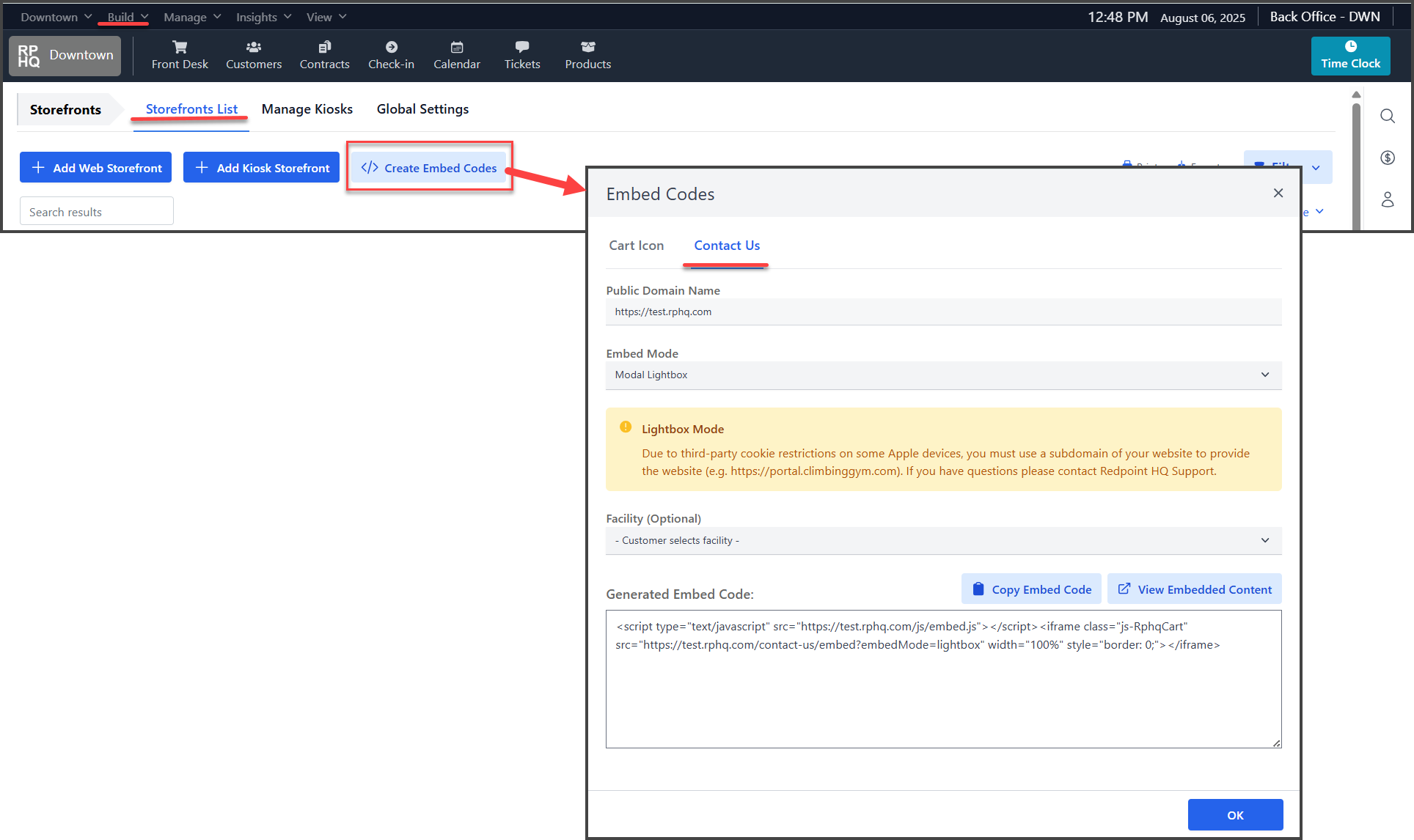Click the search magnifier in sidebar
The height and width of the screenshot is (840, 1414).
coord(1387,116)
